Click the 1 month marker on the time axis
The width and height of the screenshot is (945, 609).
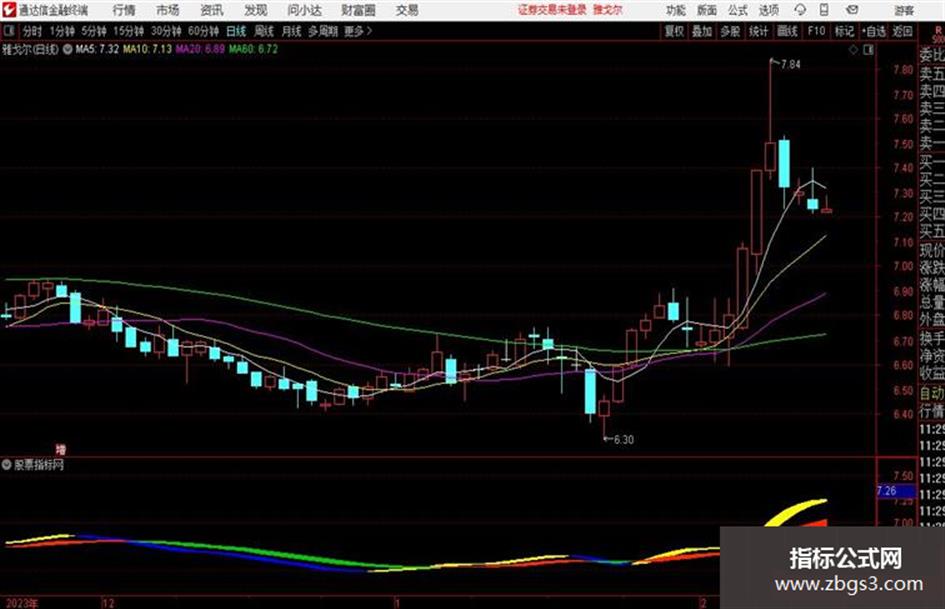397,603
